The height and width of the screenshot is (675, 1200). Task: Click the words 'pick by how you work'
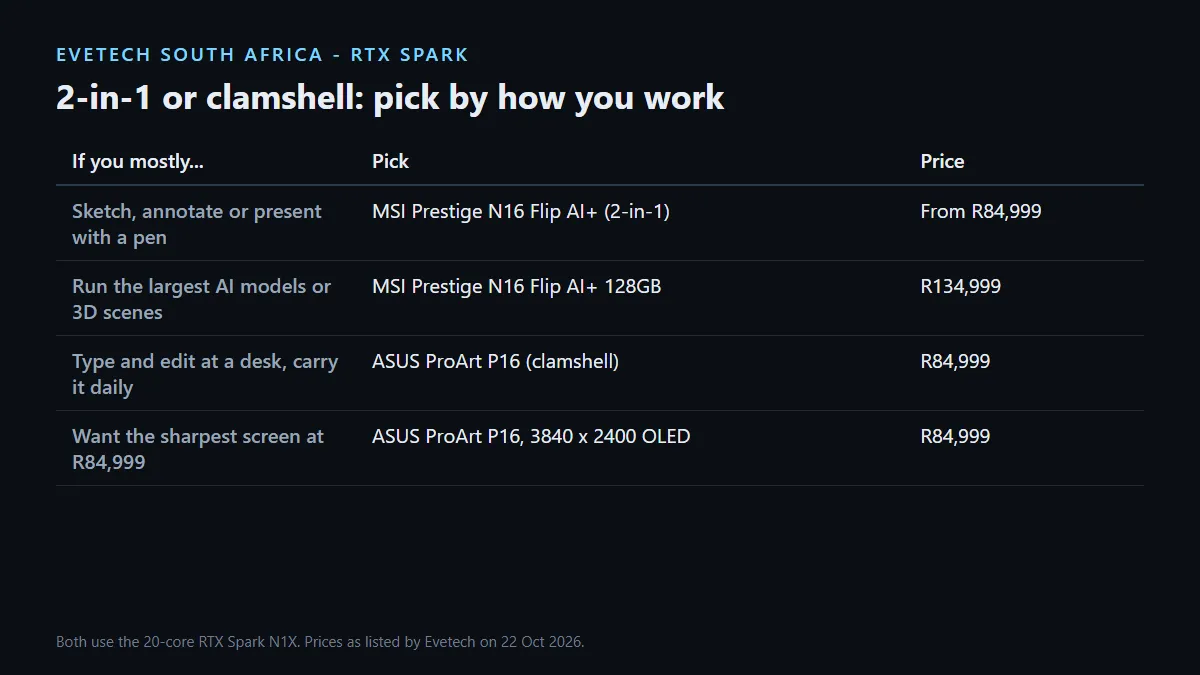point(549,98)
